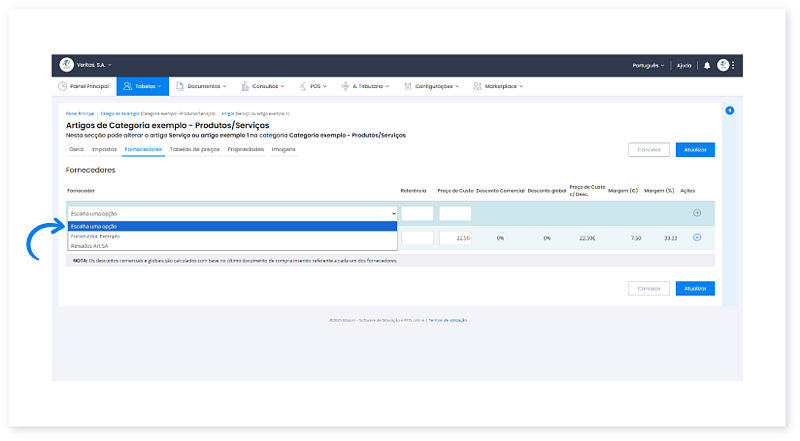Open the Português language dropdown
Viewport: 800px width, 441px height.
(649, 65)
